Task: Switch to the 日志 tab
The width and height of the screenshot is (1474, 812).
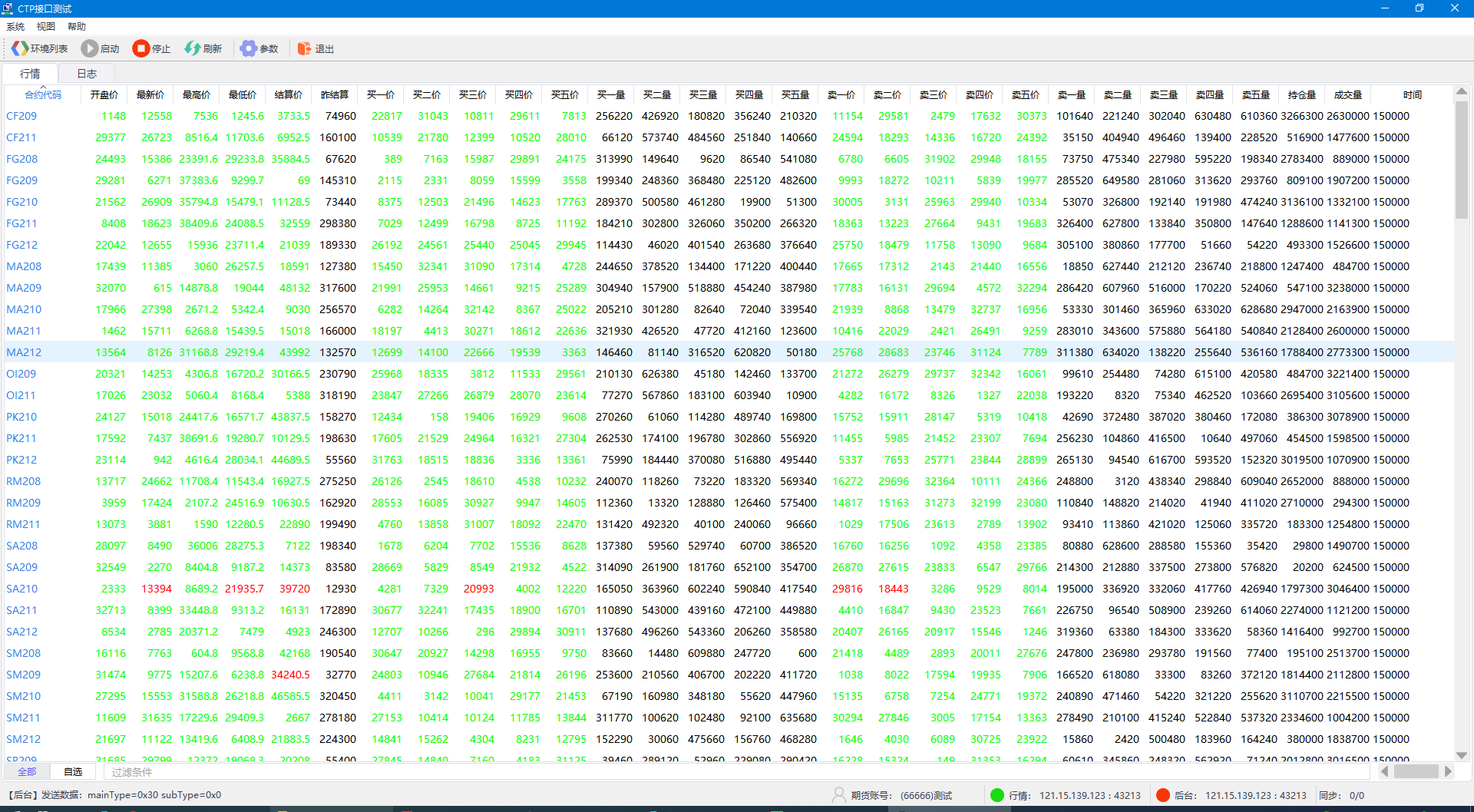Action: (87, 74)
